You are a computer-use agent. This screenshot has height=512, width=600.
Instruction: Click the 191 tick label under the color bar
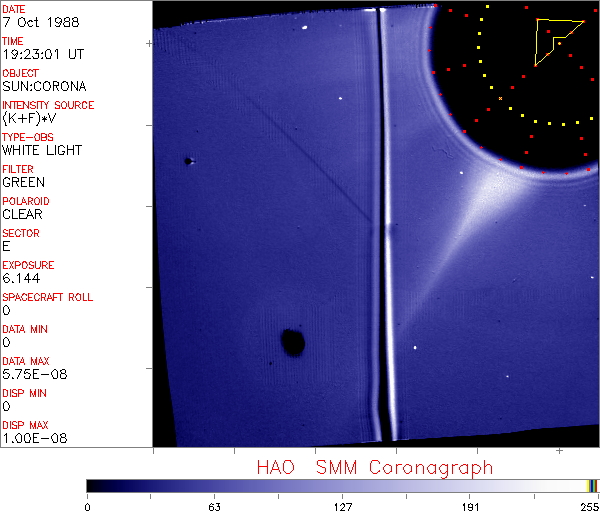click(x=470, y=506)
